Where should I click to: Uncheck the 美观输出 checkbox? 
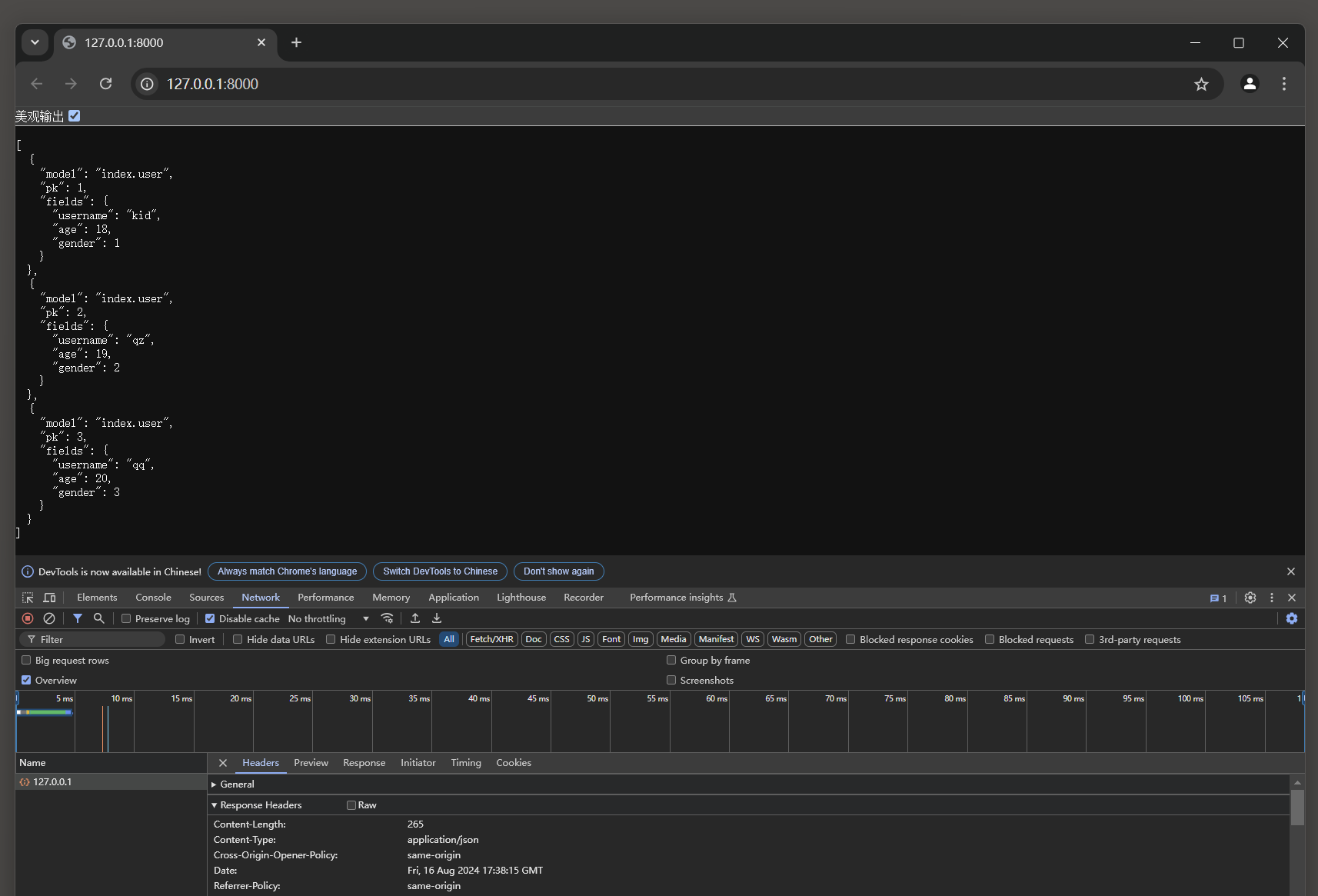[75, 116]
